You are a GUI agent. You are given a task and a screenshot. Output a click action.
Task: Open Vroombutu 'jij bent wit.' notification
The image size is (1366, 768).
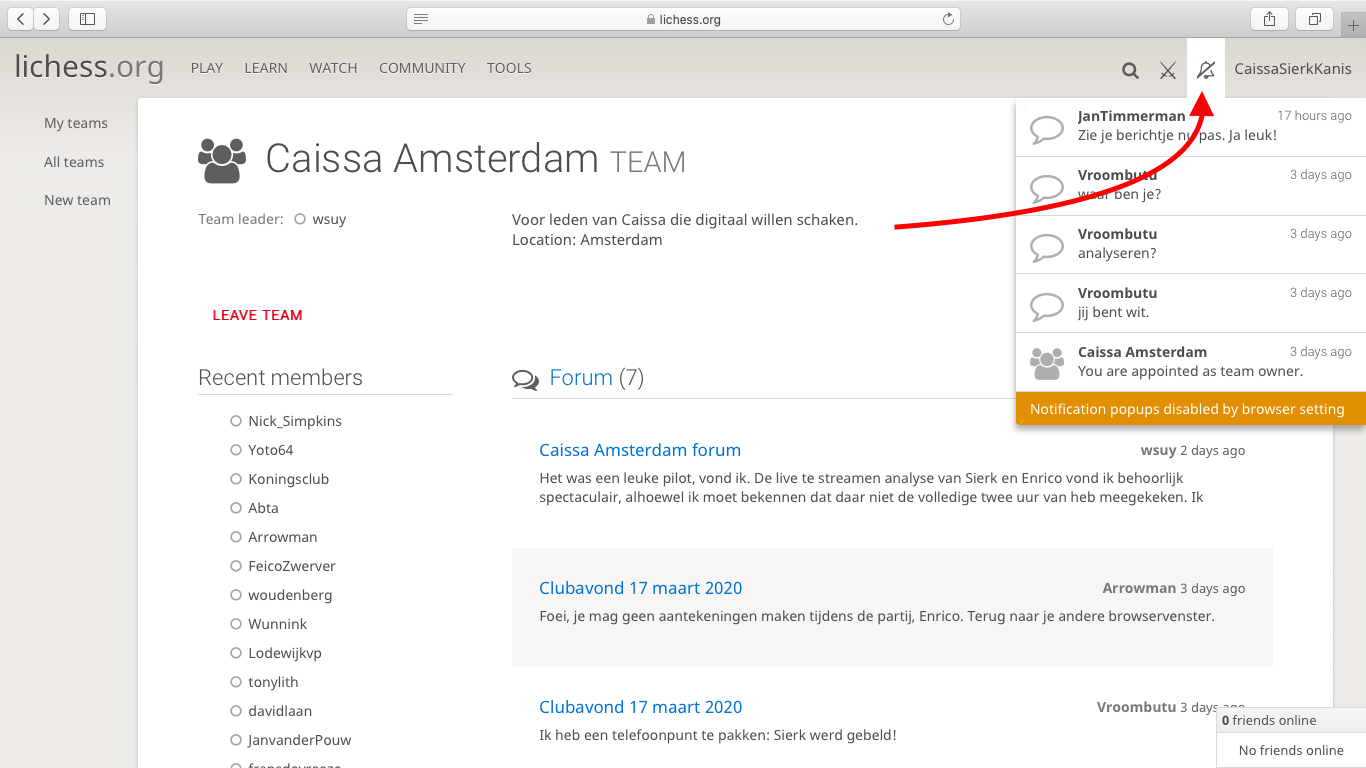1190,304
